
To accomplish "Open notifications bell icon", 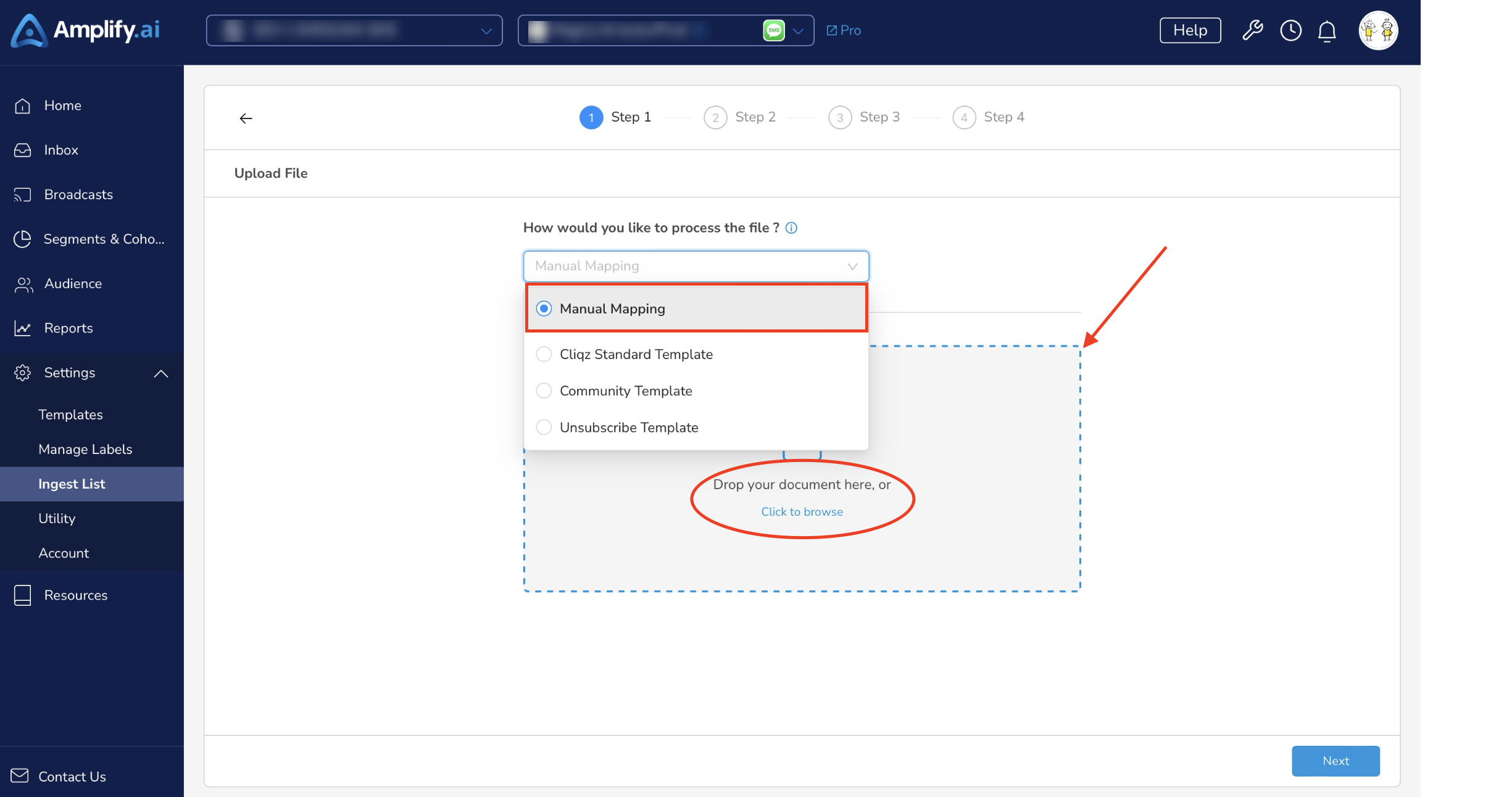I will pos(1327,31).
